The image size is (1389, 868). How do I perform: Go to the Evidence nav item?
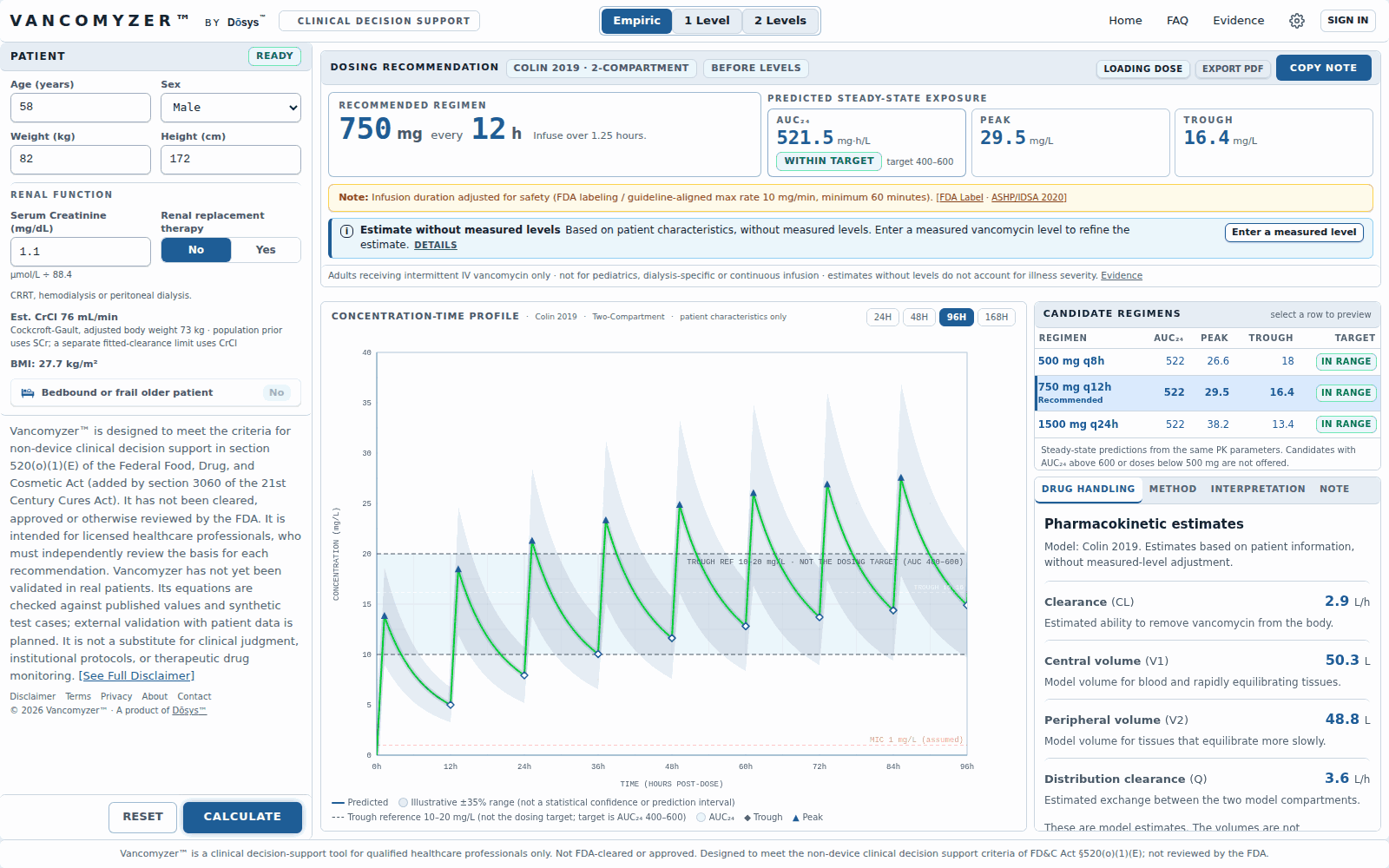tap(1238, 21)
